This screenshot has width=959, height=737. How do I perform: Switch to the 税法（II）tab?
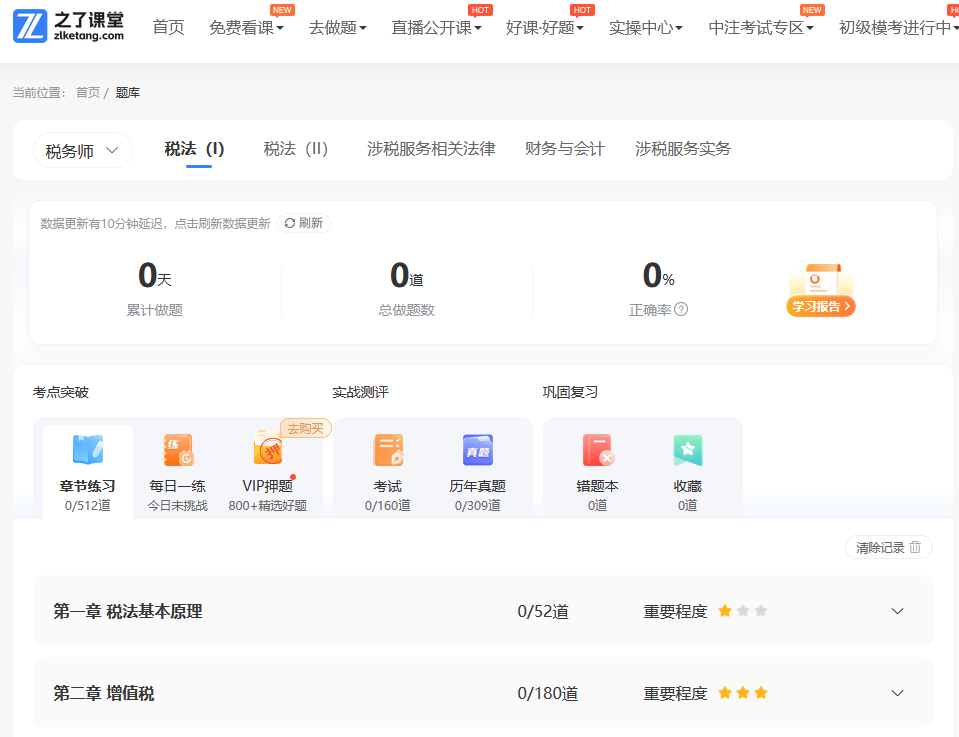coord(296,149)
